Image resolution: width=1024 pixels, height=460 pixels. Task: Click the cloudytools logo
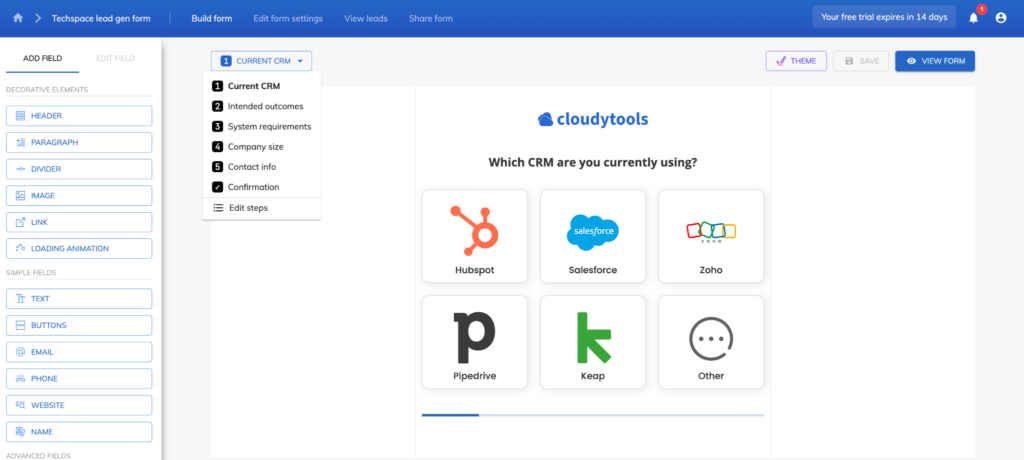pos(593,119)
